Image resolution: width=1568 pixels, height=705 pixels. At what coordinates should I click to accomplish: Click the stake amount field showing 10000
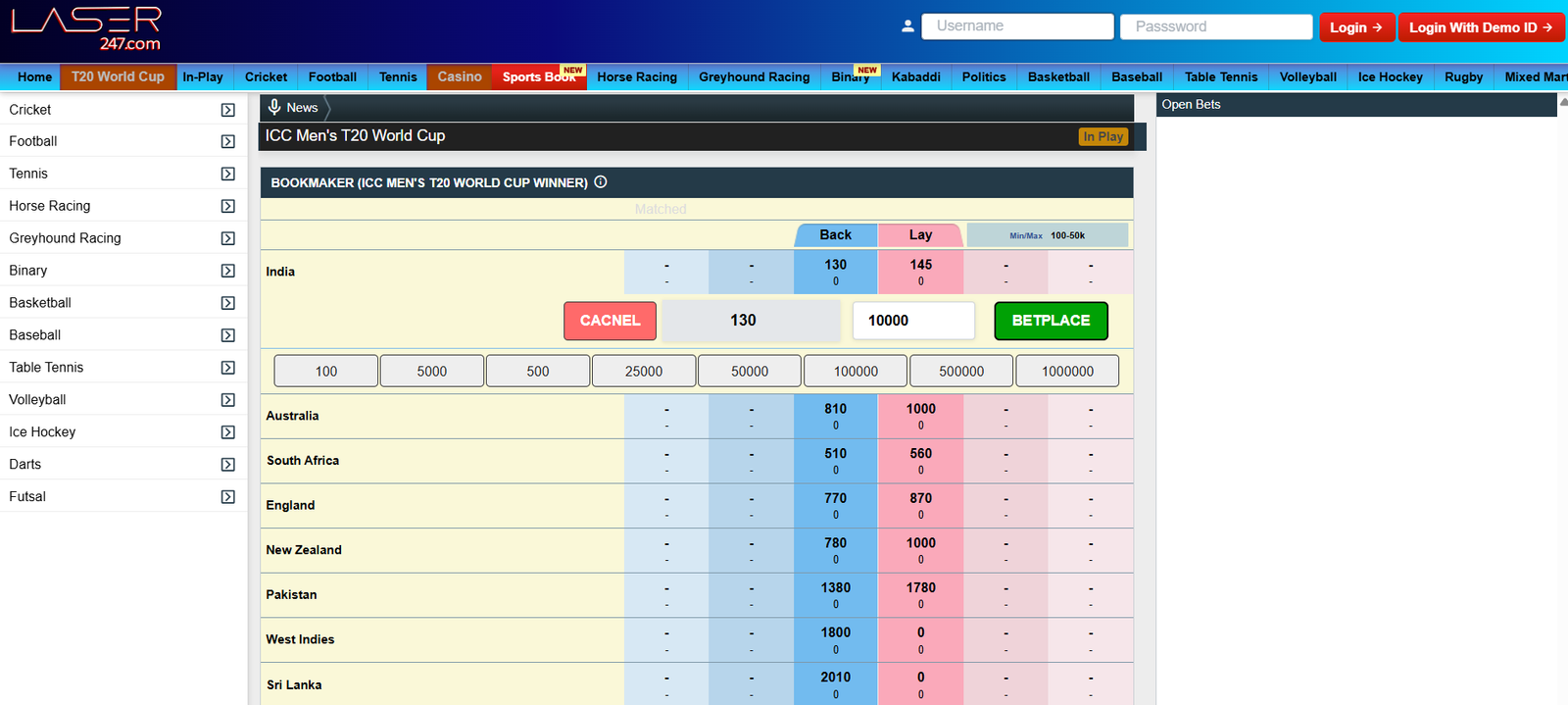(913, 321)
